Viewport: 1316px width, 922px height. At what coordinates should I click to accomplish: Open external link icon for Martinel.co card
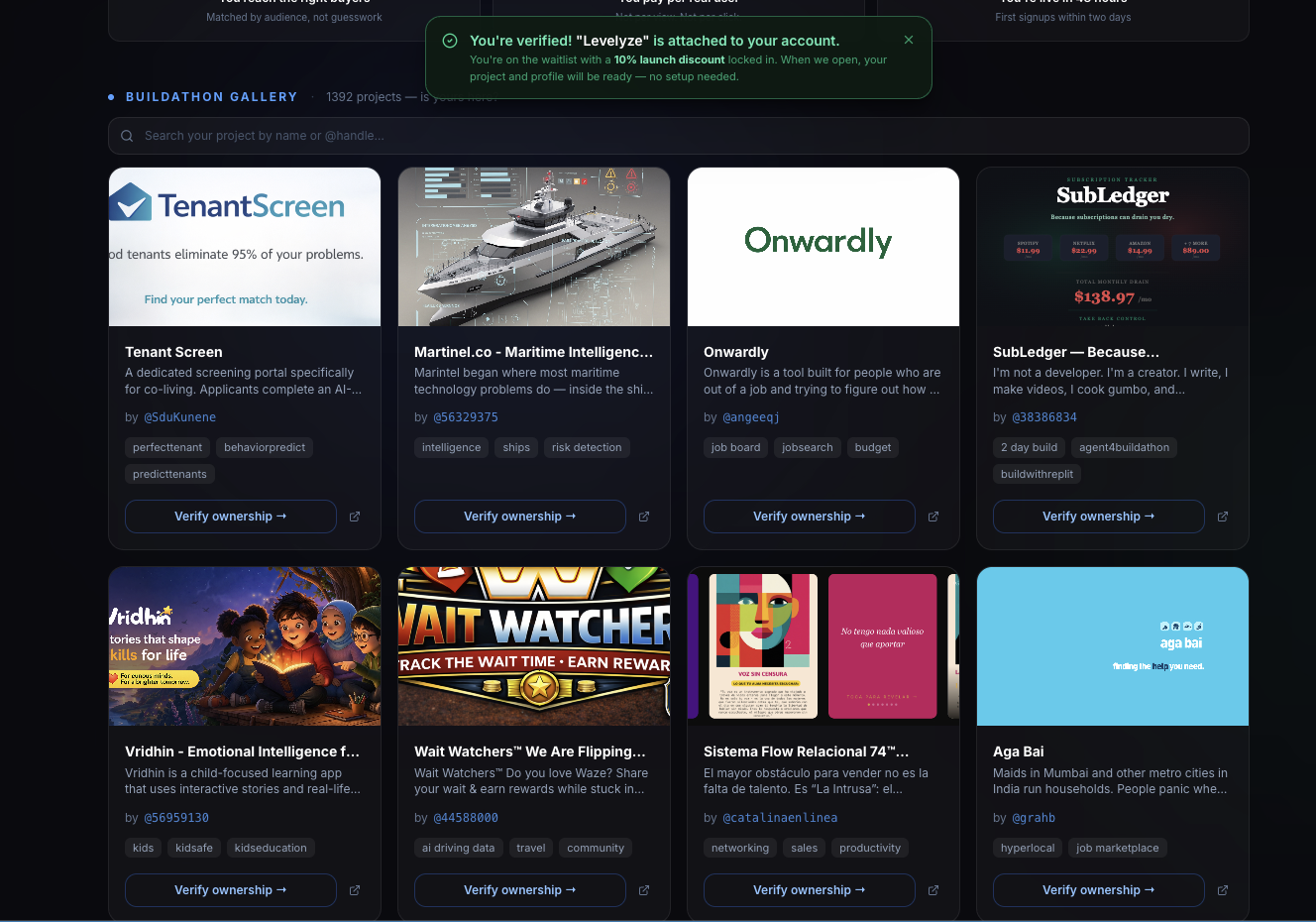tap(644, 517)
